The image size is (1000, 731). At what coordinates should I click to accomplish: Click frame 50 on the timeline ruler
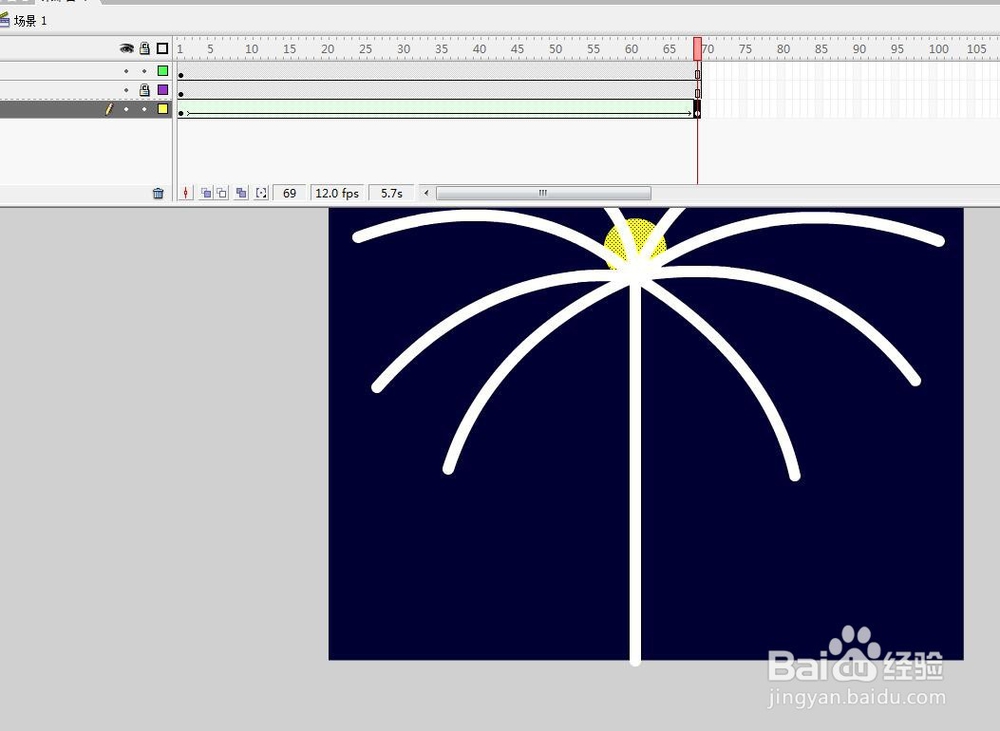(x=554, y=49)
